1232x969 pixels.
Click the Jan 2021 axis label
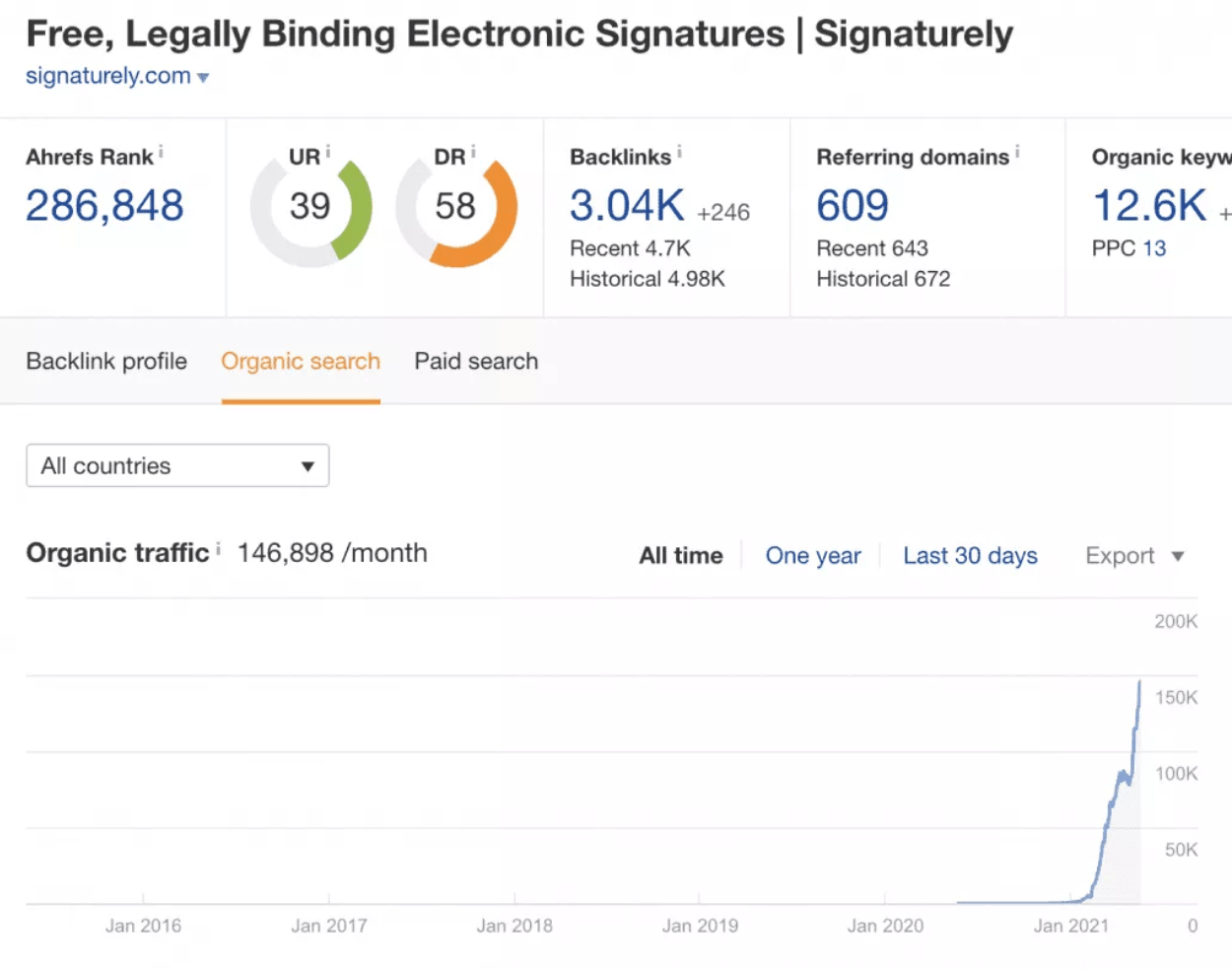coord(1070,926)
